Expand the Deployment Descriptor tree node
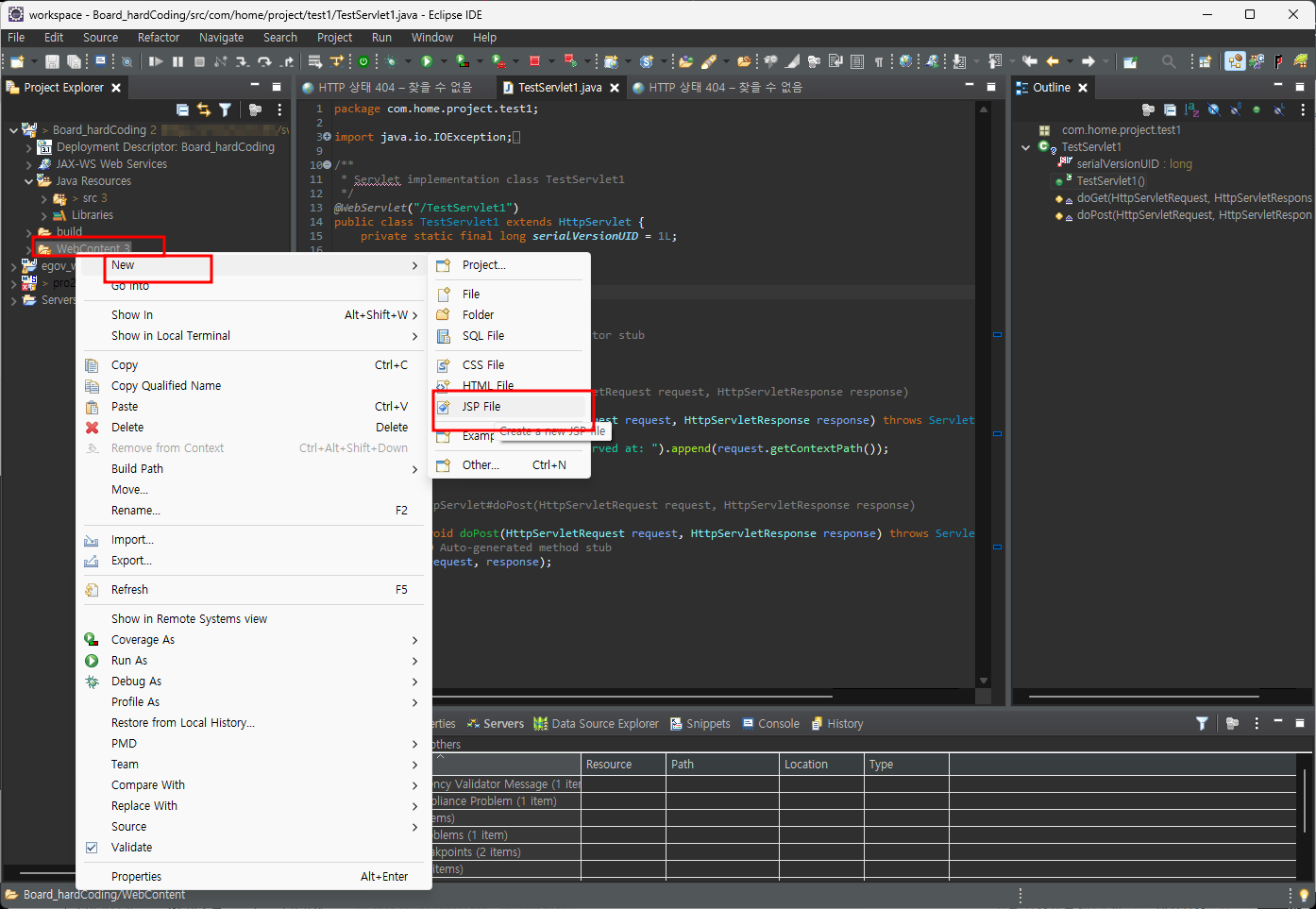Screen dimensions: 1316x909 pos(28,147)
